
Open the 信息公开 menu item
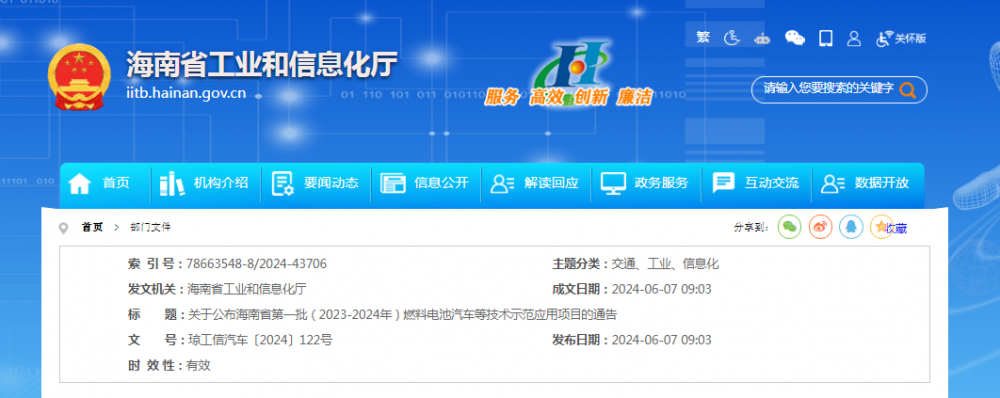425,184
